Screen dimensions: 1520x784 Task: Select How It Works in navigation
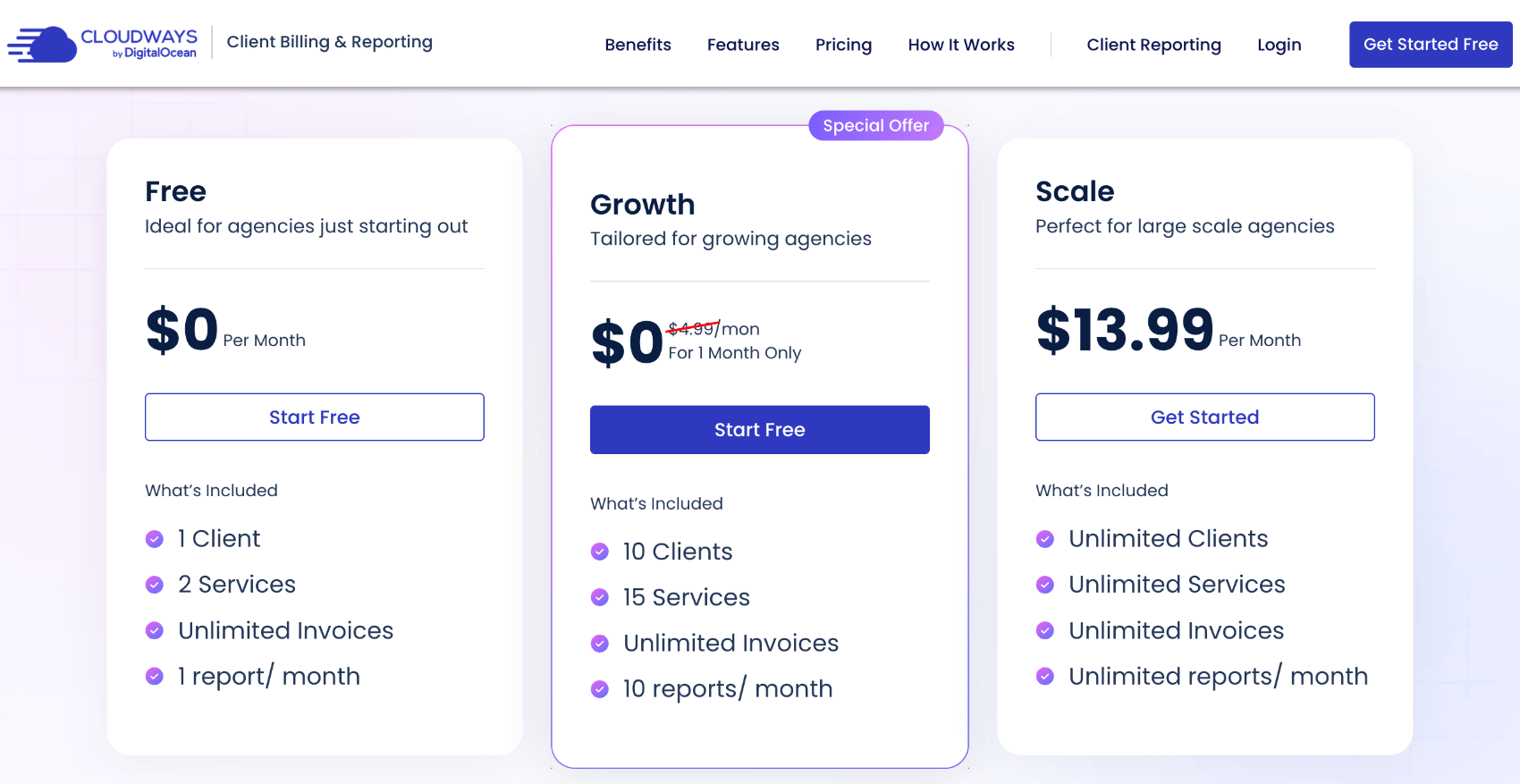tap(961, 44)
